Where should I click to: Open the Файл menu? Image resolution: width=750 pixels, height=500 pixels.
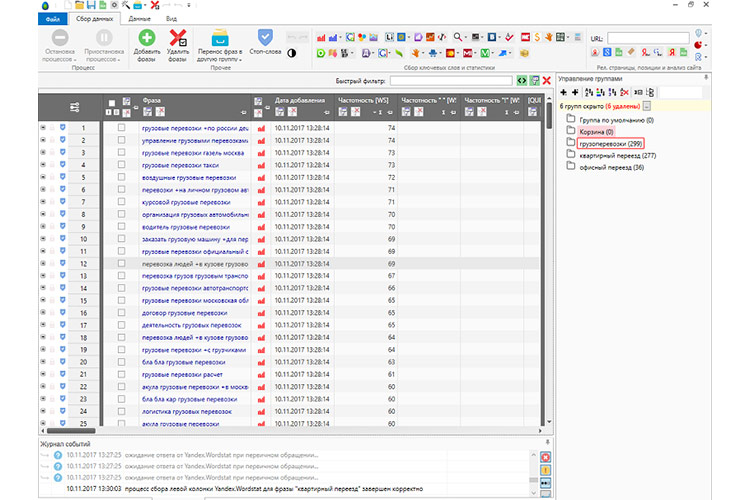53,19
